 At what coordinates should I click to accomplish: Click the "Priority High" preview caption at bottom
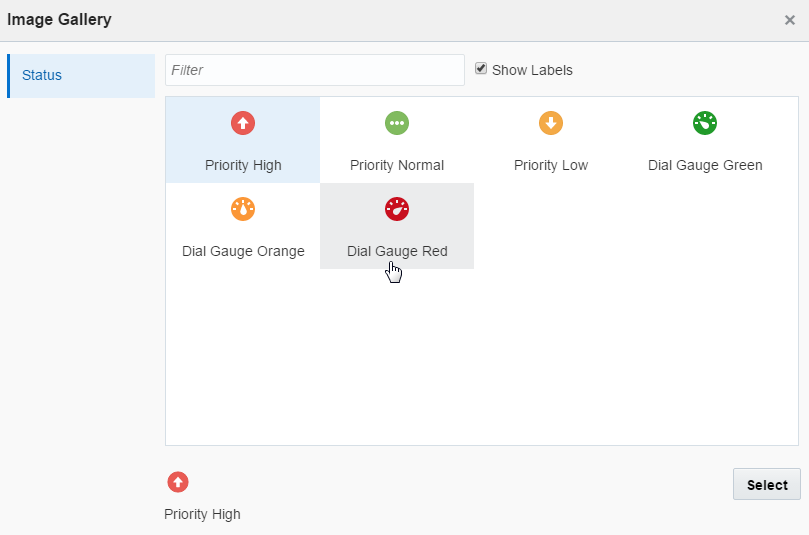pyautogui.click(x=202, y=514)
